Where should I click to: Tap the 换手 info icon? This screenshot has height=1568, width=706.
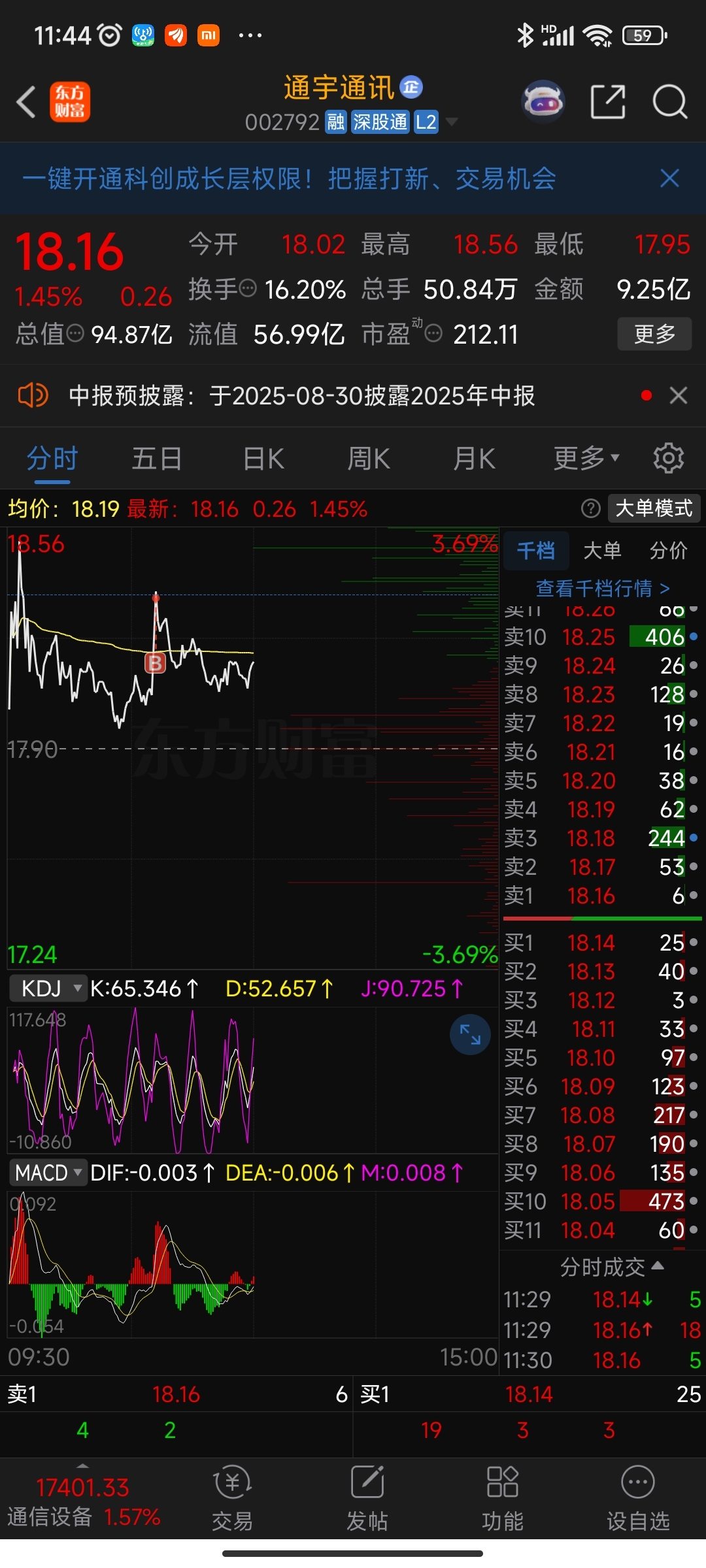248,288
